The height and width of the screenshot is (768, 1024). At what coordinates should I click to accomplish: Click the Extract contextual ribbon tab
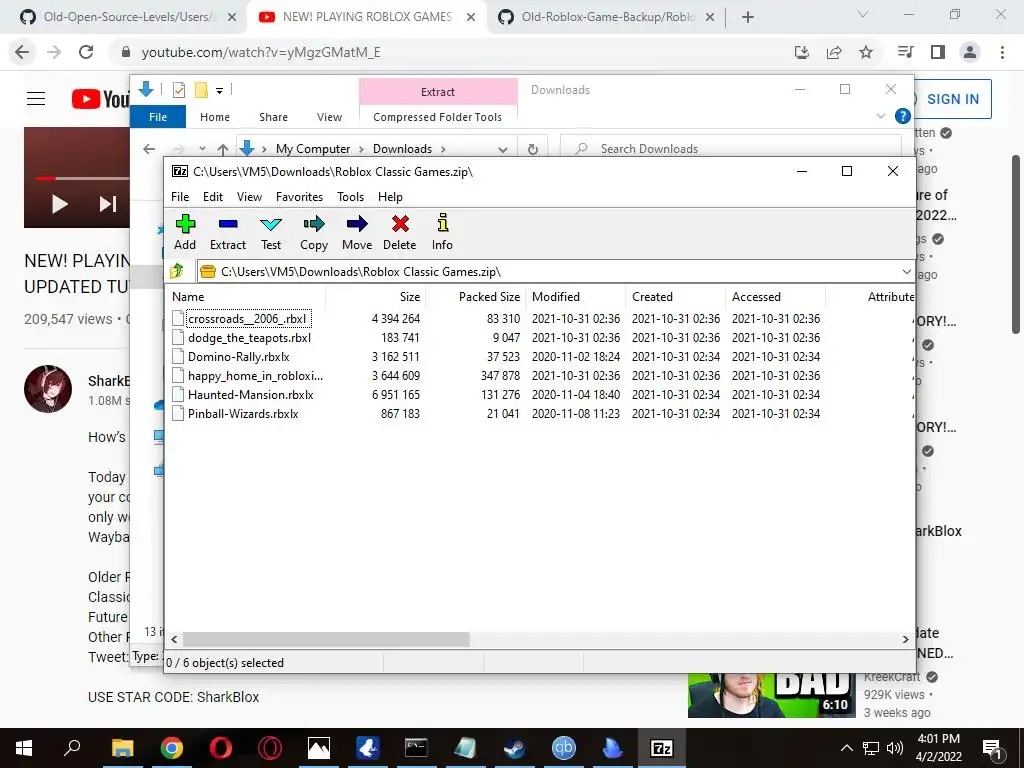(x=438, y=91)
